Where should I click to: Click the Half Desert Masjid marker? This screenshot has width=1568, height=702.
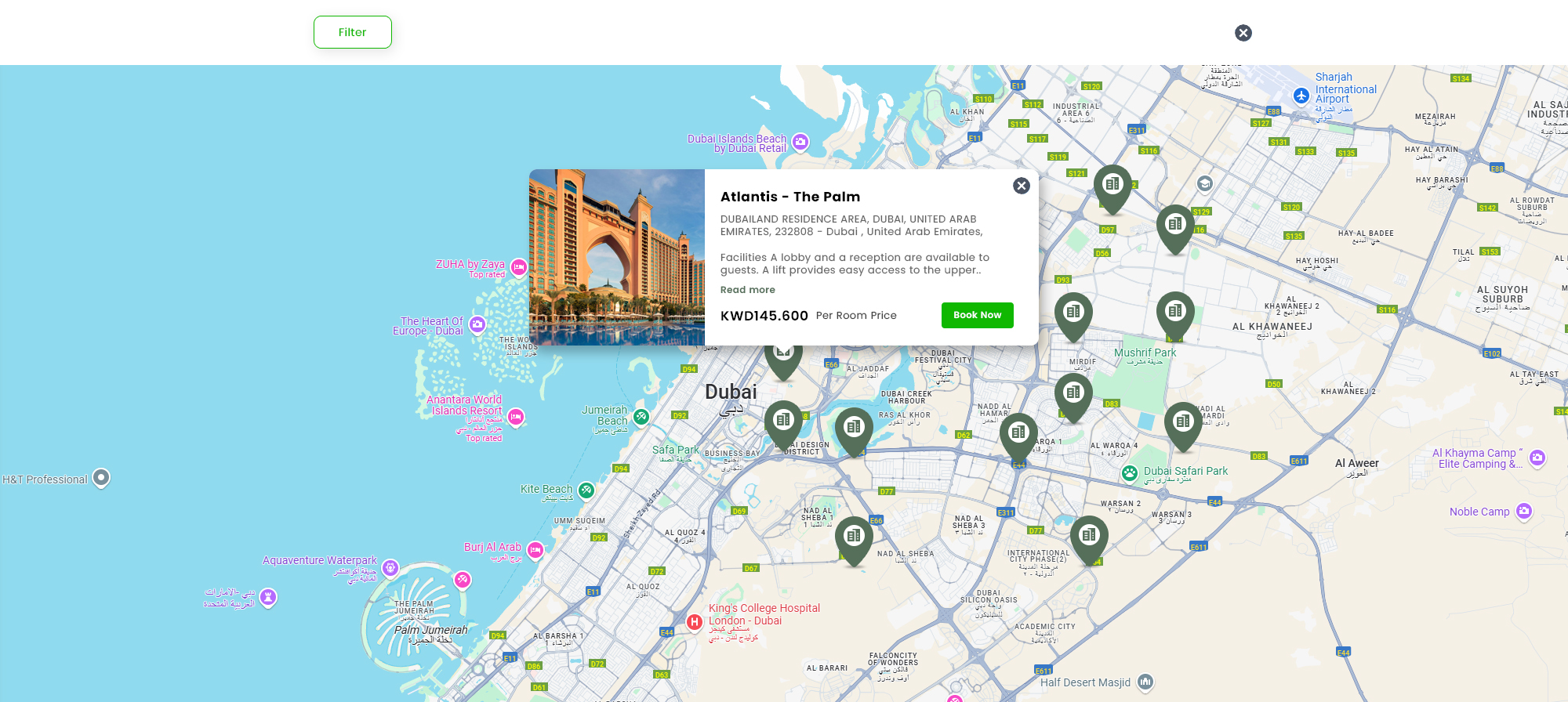pyautogui.click(x=1145, y=682)
